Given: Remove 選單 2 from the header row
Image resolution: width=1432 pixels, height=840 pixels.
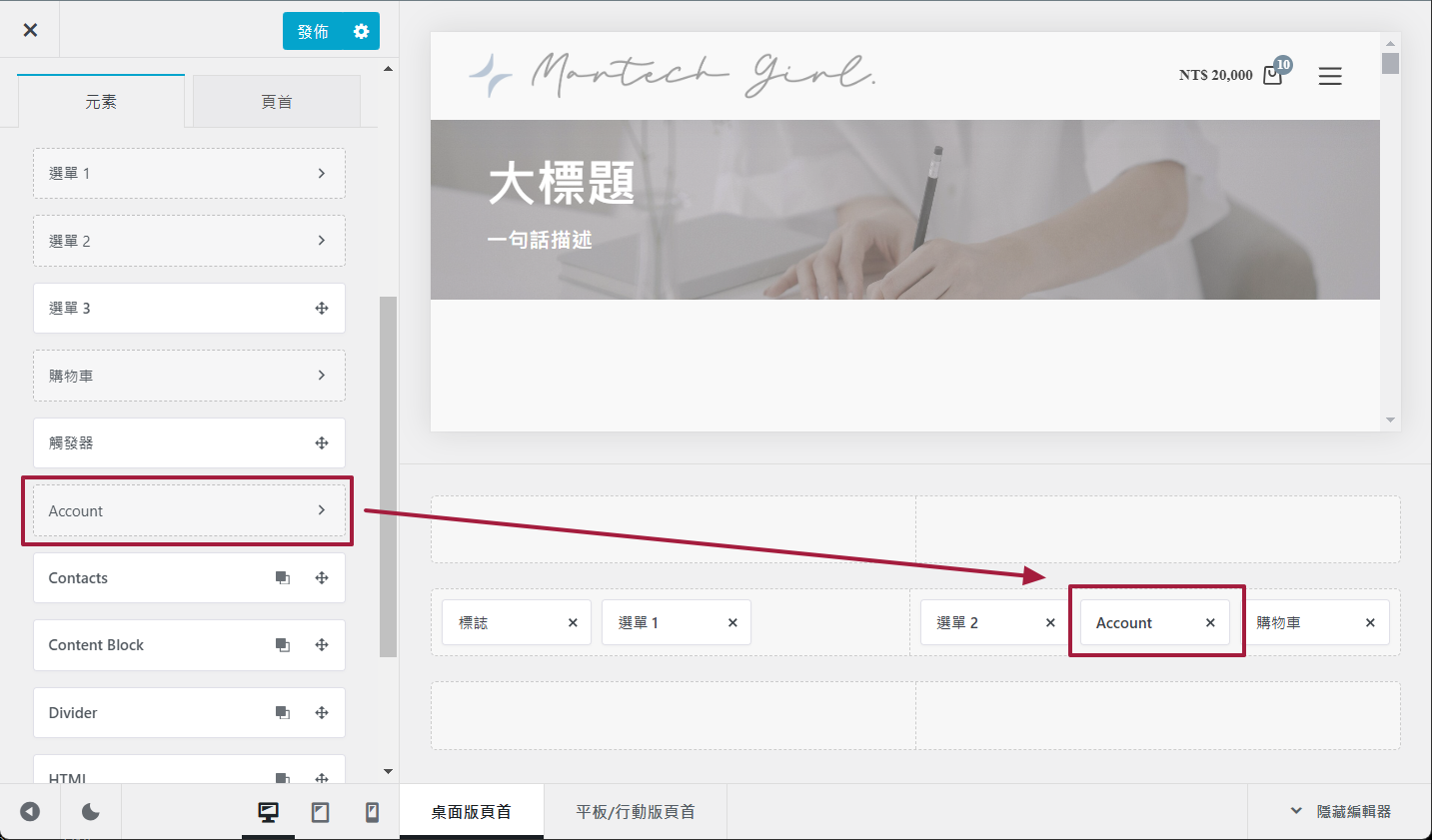Looking at the screenshot, I should [x=1050, y=623].
